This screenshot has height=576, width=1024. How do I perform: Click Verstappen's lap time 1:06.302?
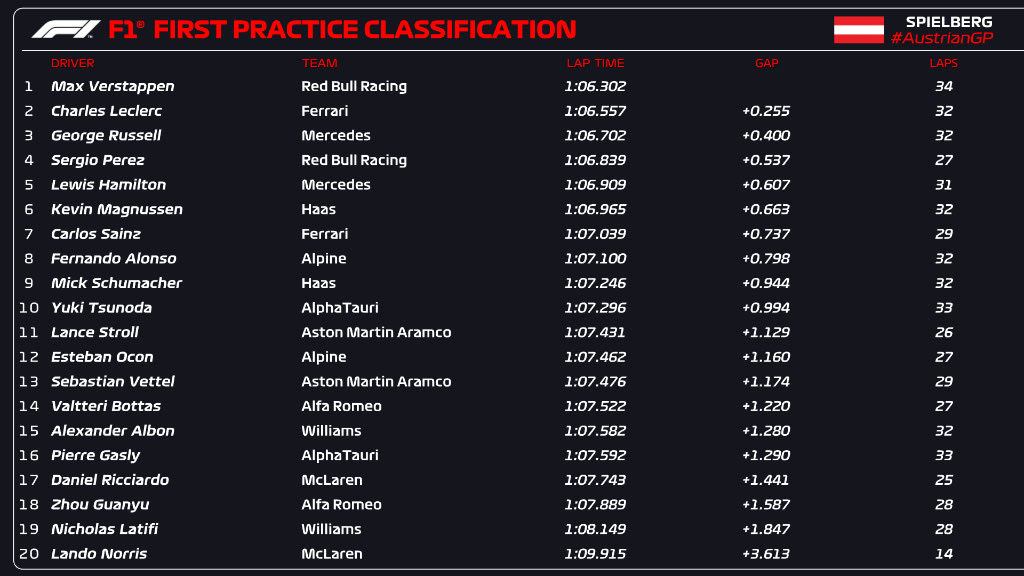tap(594, 86)
